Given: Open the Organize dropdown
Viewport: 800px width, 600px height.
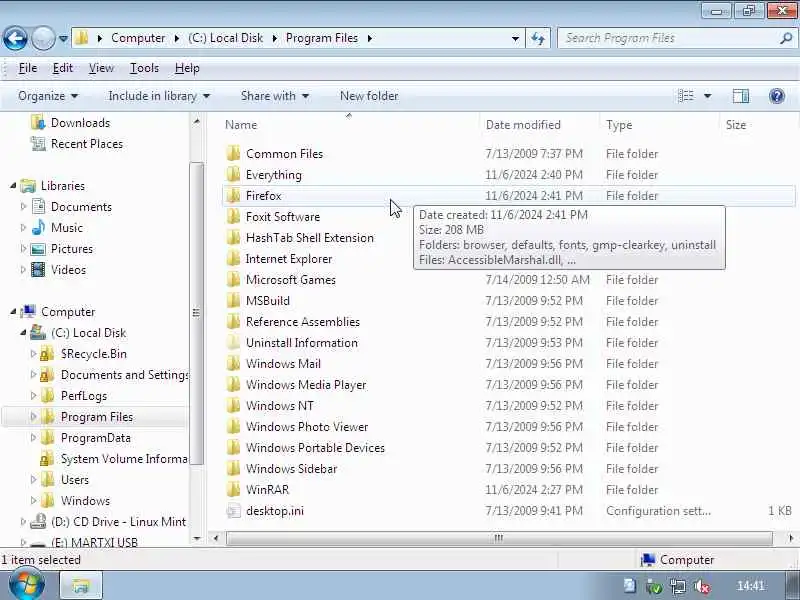Looking at the screenshot, I should (x=48, y=96).
